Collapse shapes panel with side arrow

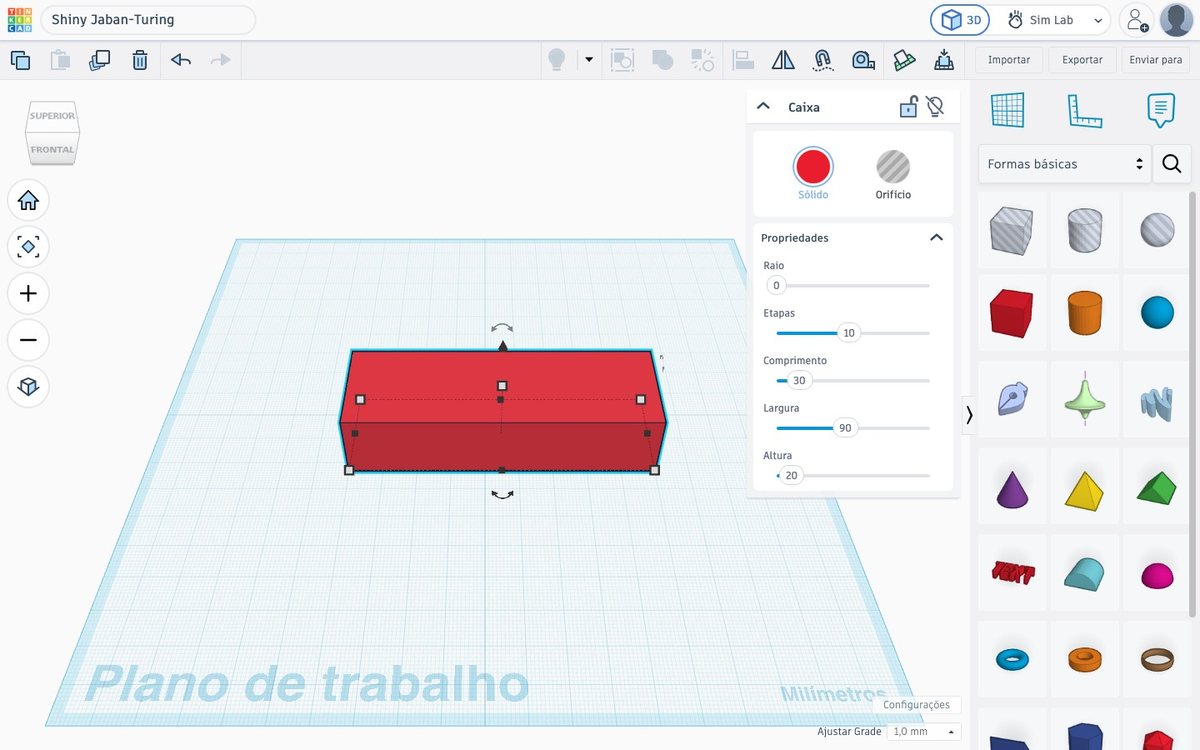(969, 415)
